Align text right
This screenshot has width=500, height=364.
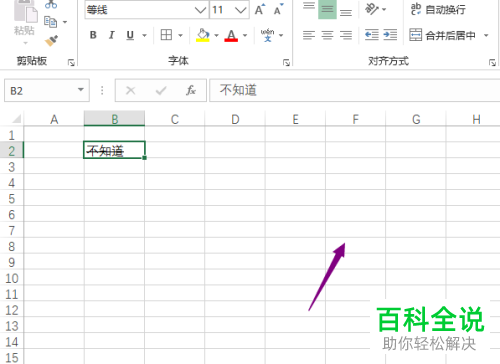pyautogui.click(x=346, y=35)
